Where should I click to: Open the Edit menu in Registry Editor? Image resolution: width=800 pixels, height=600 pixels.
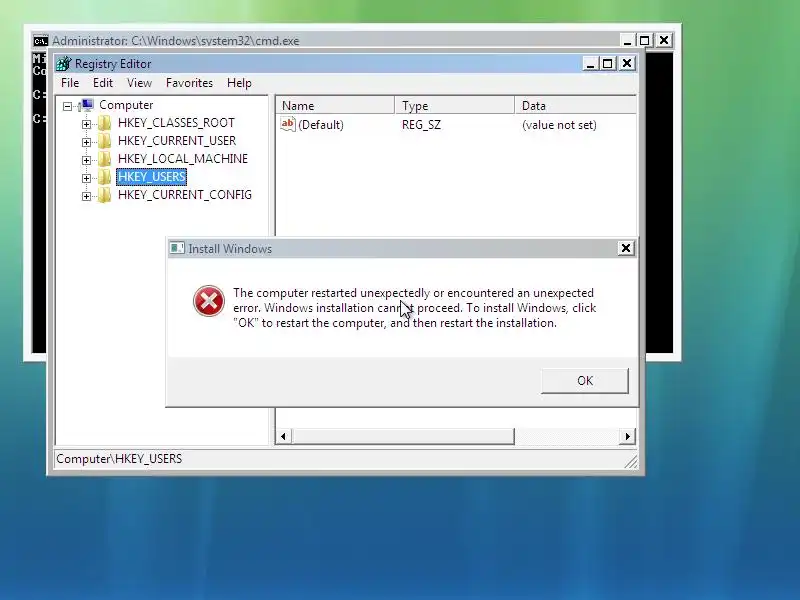[103, 83]
